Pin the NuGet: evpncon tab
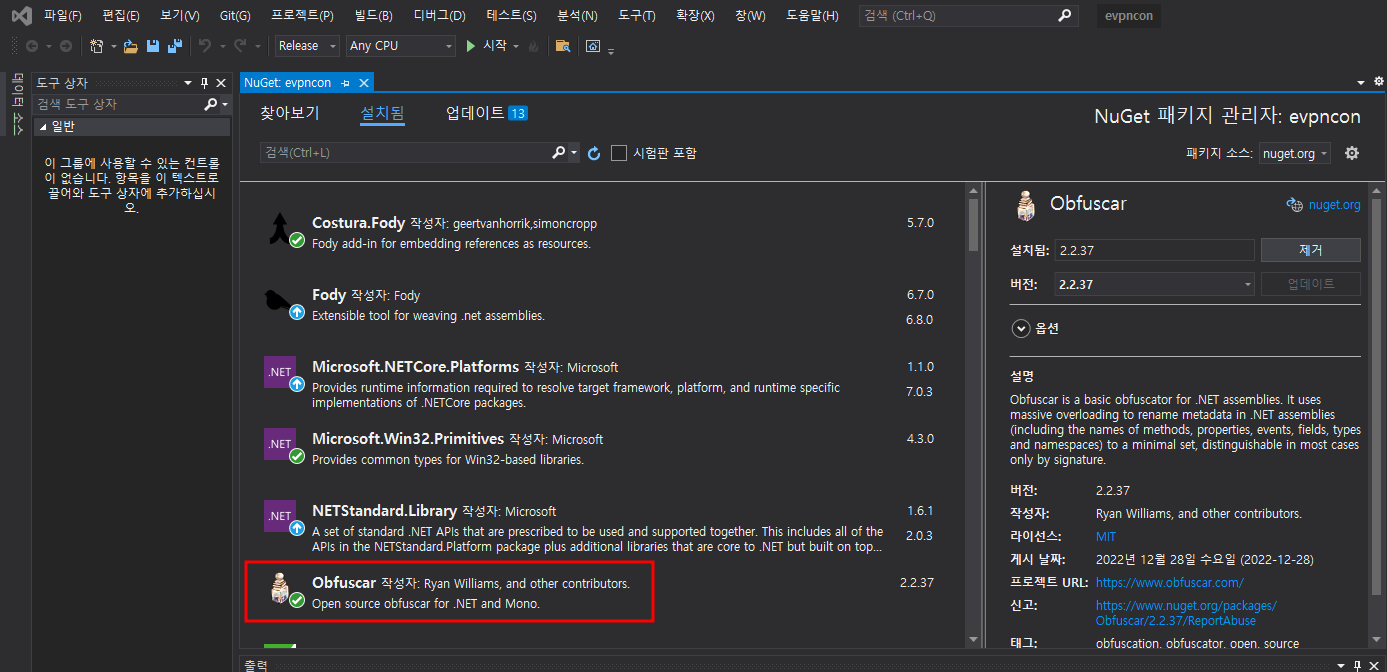Viewport: 1387px width, 672px height. pos(346,83)
